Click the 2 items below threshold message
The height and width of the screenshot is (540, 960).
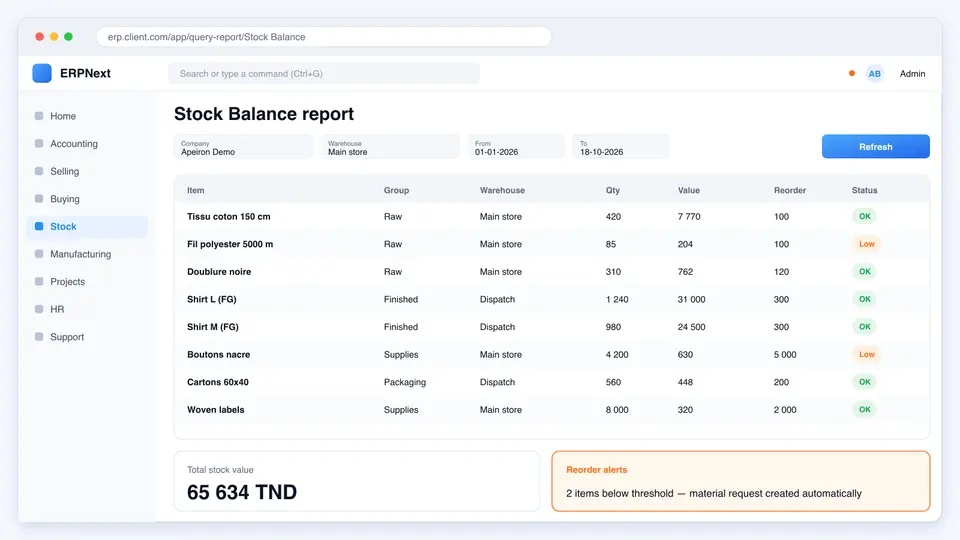(x=713, y=493)
